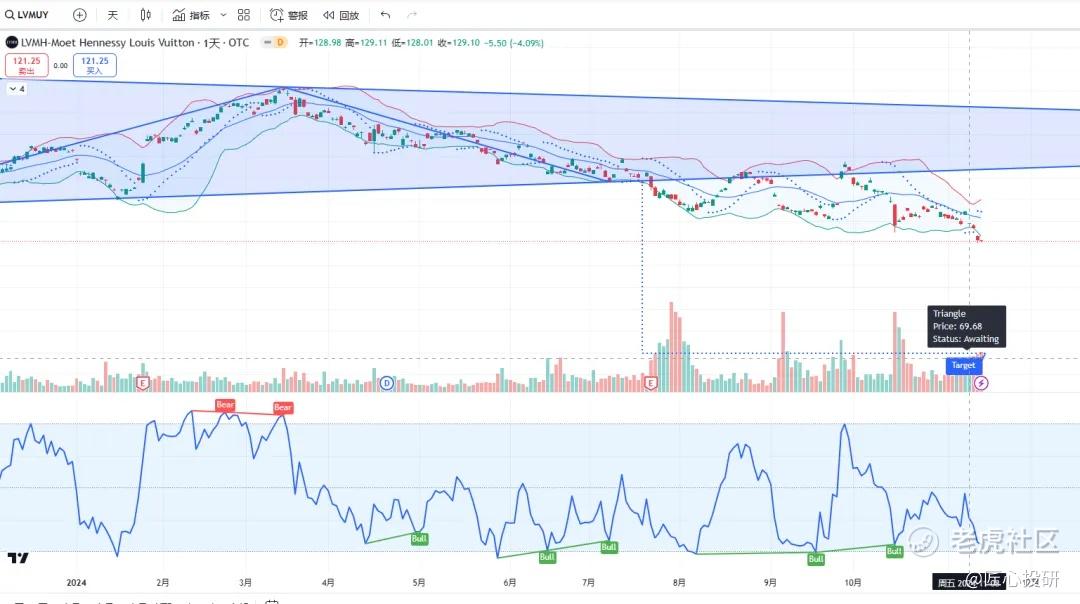1080x604 pixels.
Task: Click the Bull divergence label above 5月
Action: pyautogui.click(x=419, y=539)
